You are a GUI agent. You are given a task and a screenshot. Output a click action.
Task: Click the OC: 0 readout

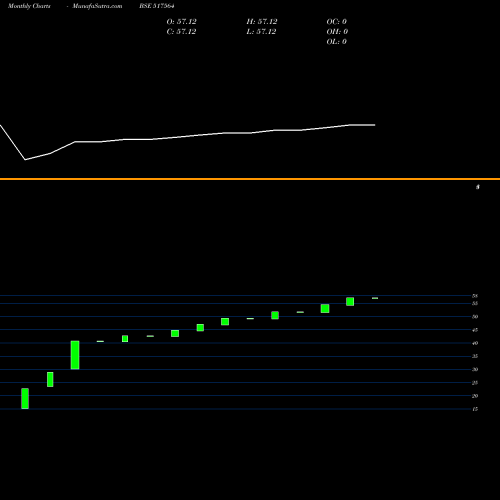(x=337, y=22)
